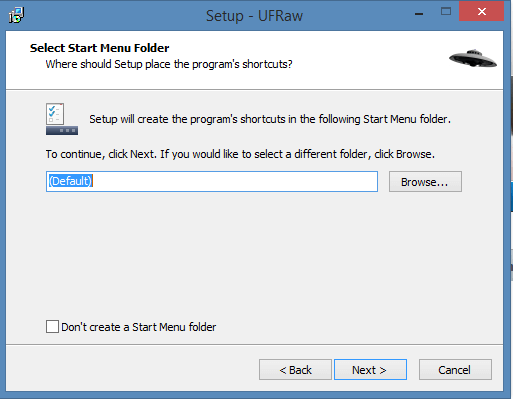Open the installer system menu icon in title bar

(16, 15)
